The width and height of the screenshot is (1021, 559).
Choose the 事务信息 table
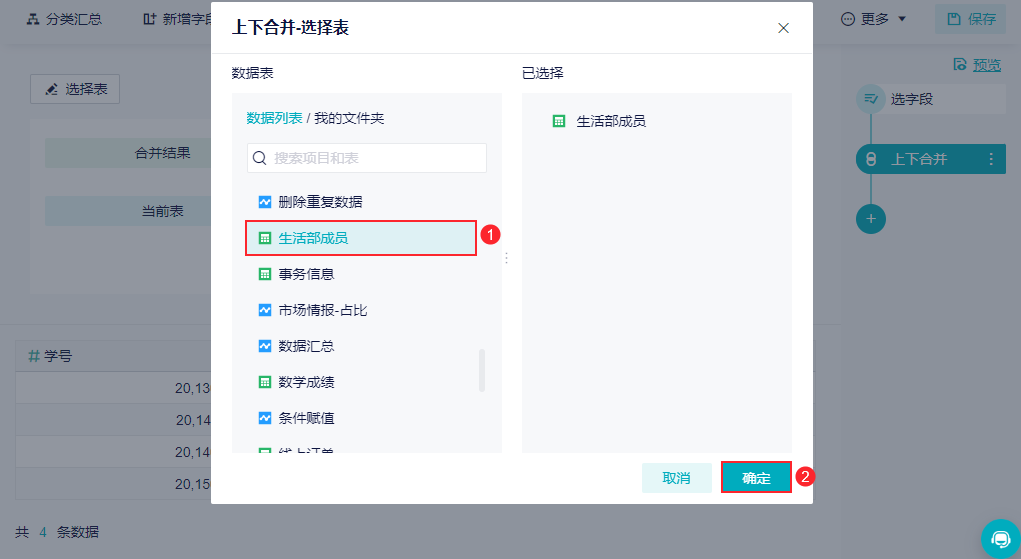pos(306,274)
